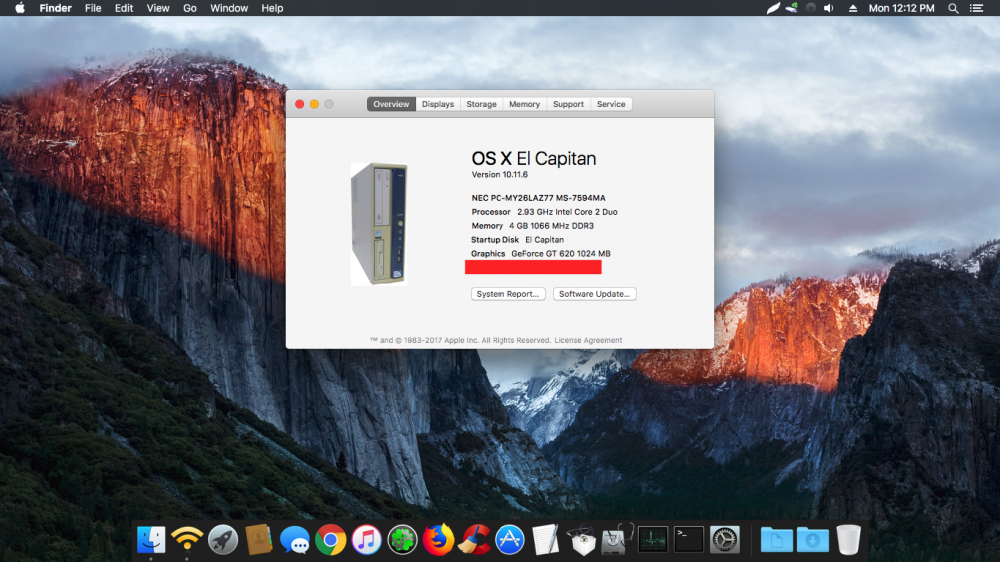
Task: Click the desktop tower computer image
Action: pos(379,224)
